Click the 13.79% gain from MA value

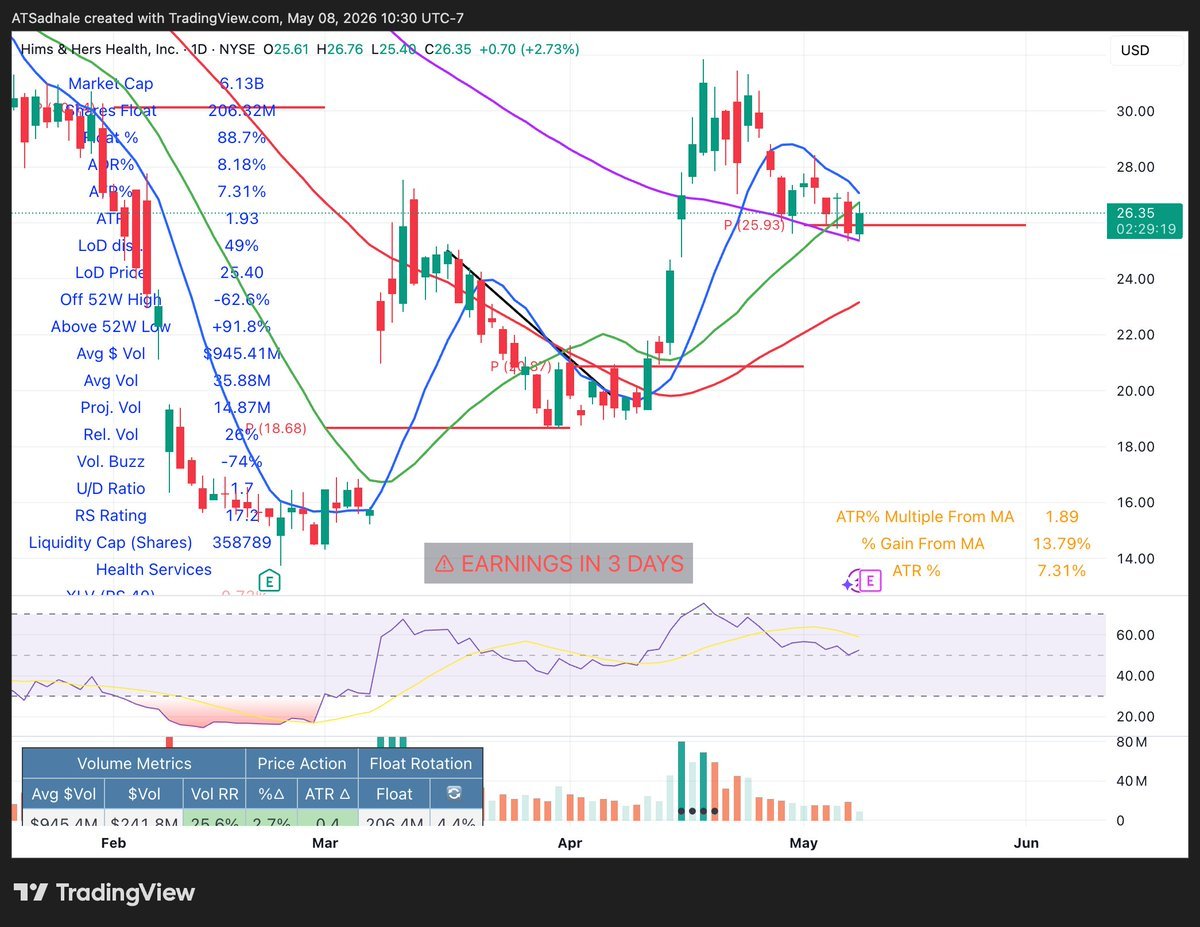(1062, 544)
